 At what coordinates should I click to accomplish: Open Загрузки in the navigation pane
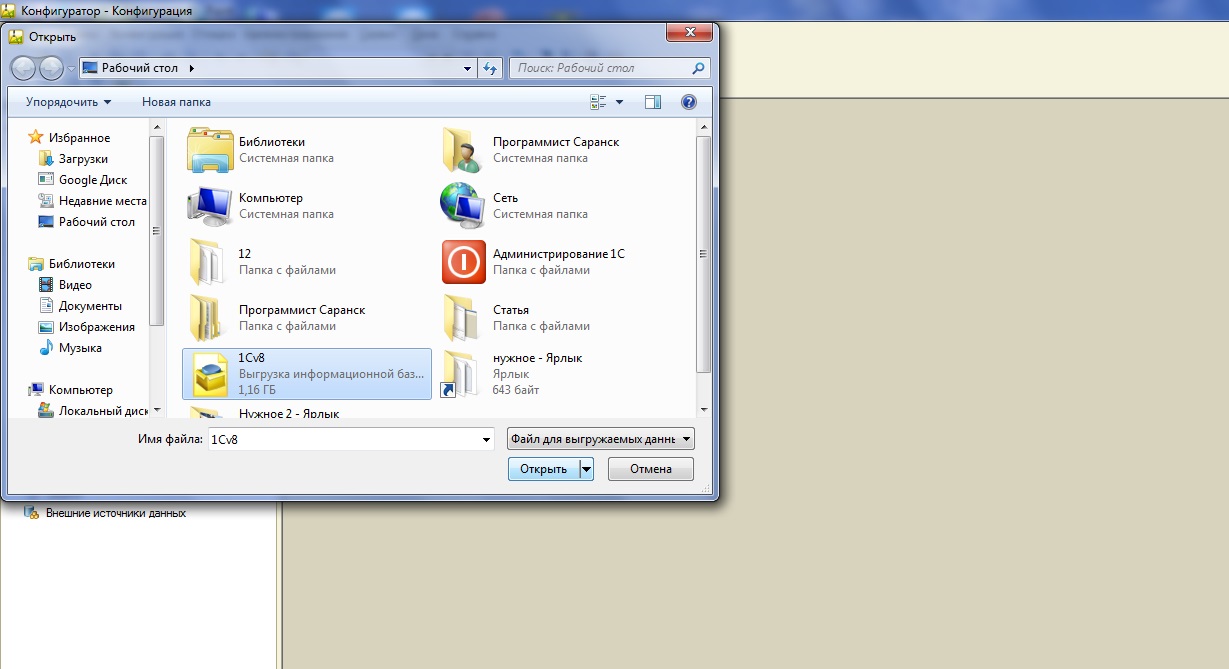(x=83, y=159)
